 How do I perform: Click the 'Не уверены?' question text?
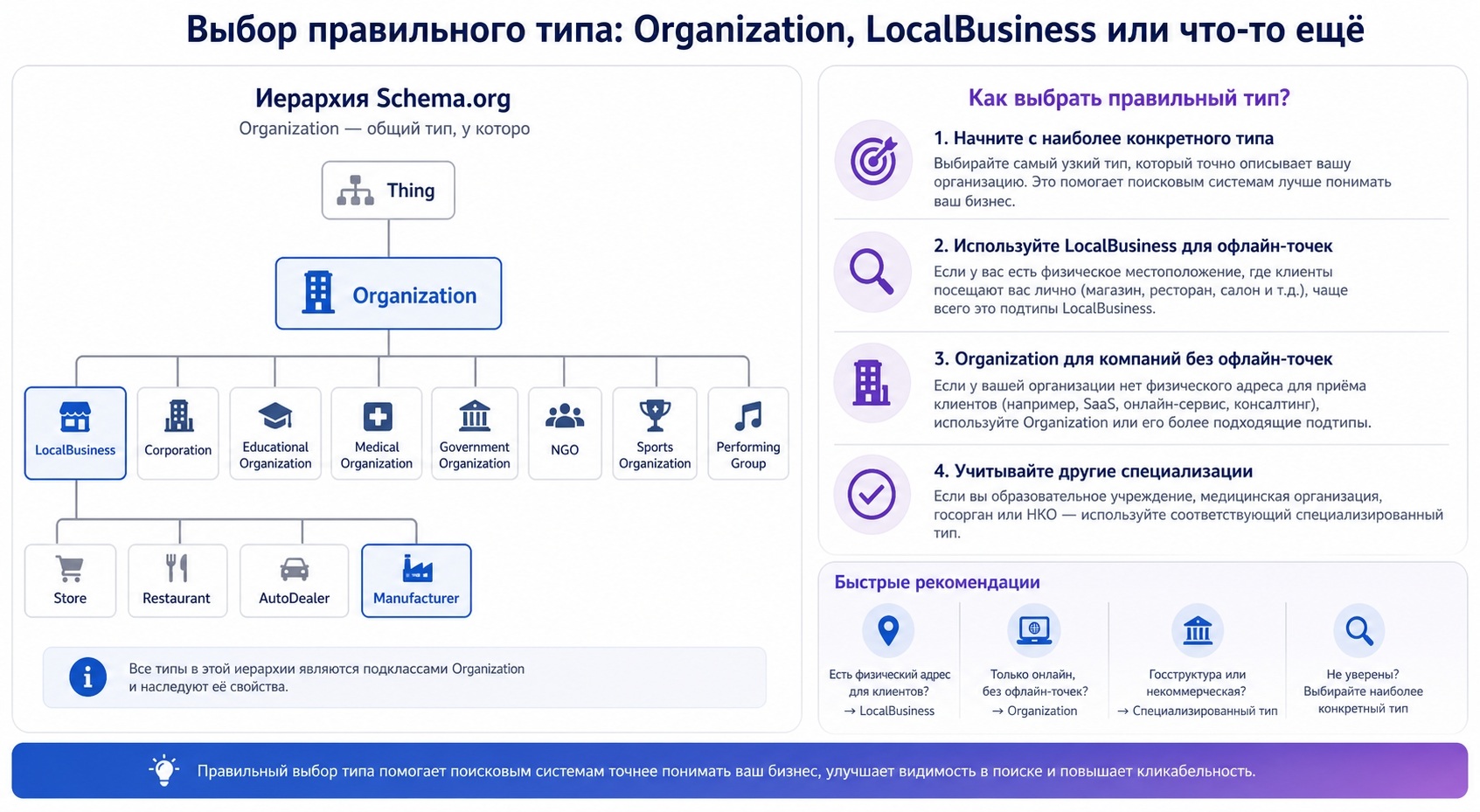(x=1363, y=675)
